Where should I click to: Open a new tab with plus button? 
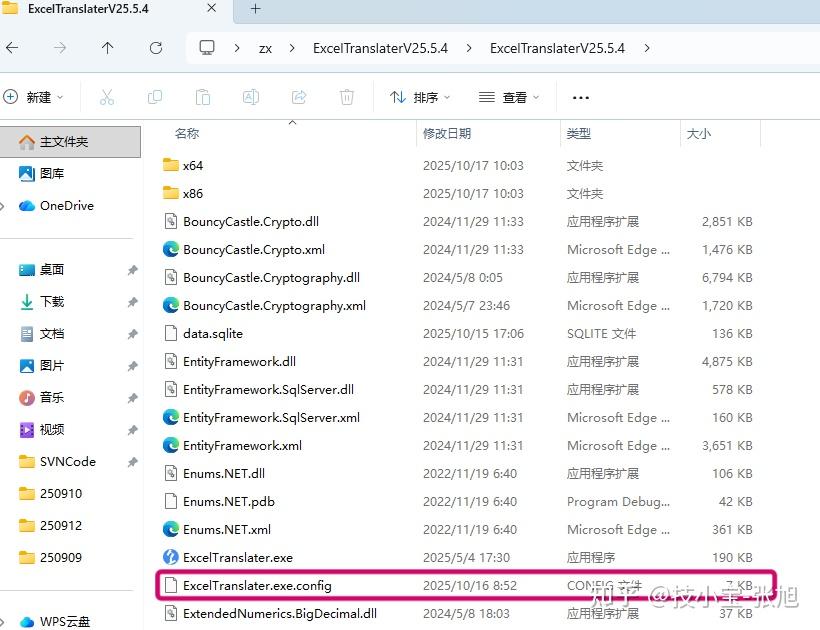255,8
